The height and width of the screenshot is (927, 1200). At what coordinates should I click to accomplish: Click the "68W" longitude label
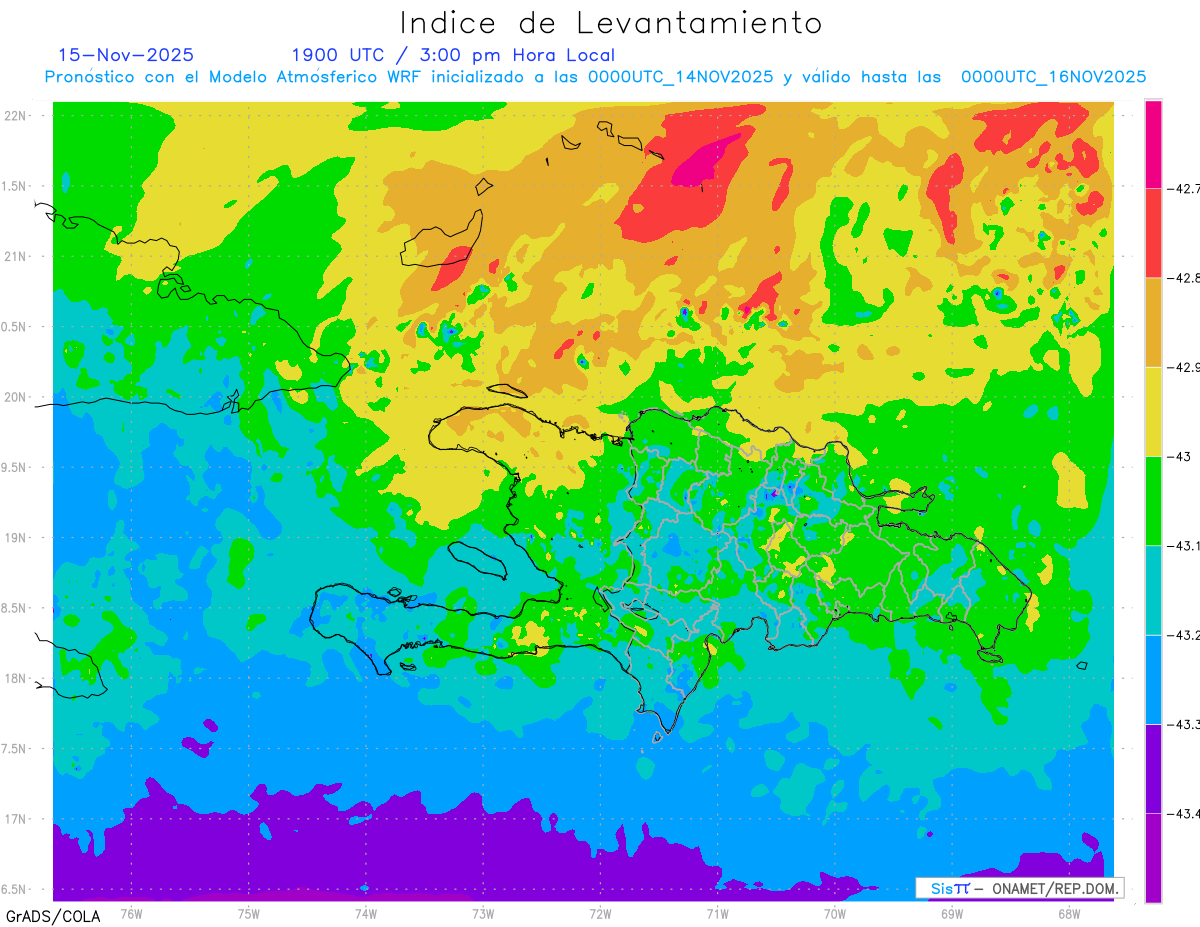(1069, 913)
